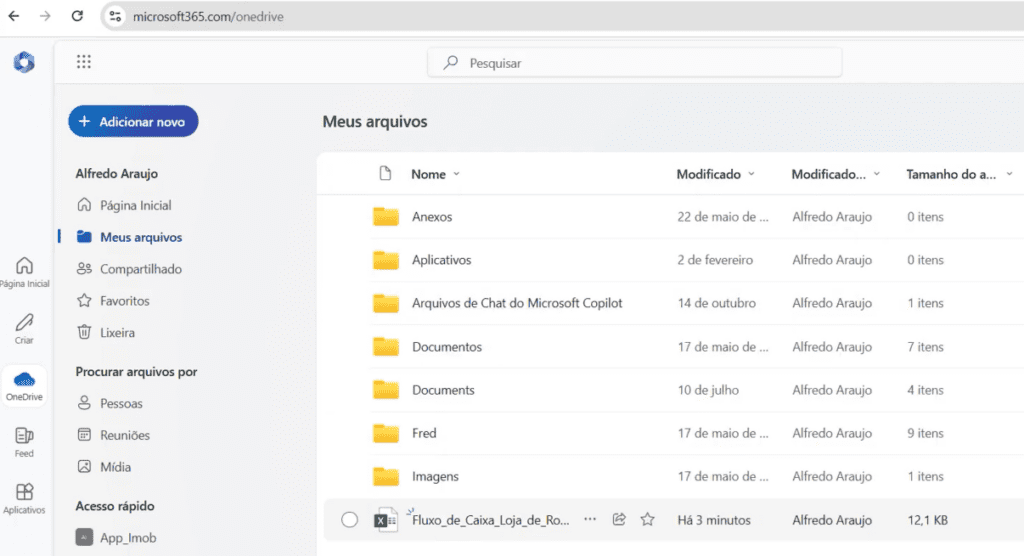Click the App_Imob quick access icon

click(x=84, y=537)
